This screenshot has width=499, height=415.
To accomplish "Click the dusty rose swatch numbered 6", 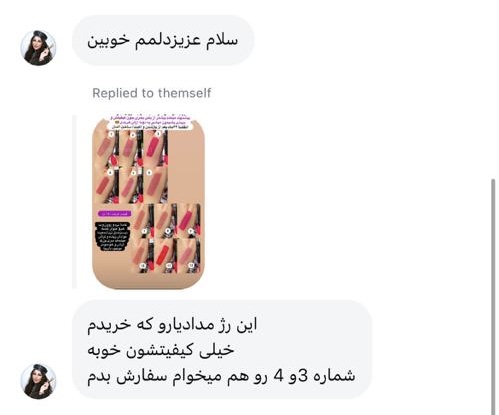I will point(155,186).
